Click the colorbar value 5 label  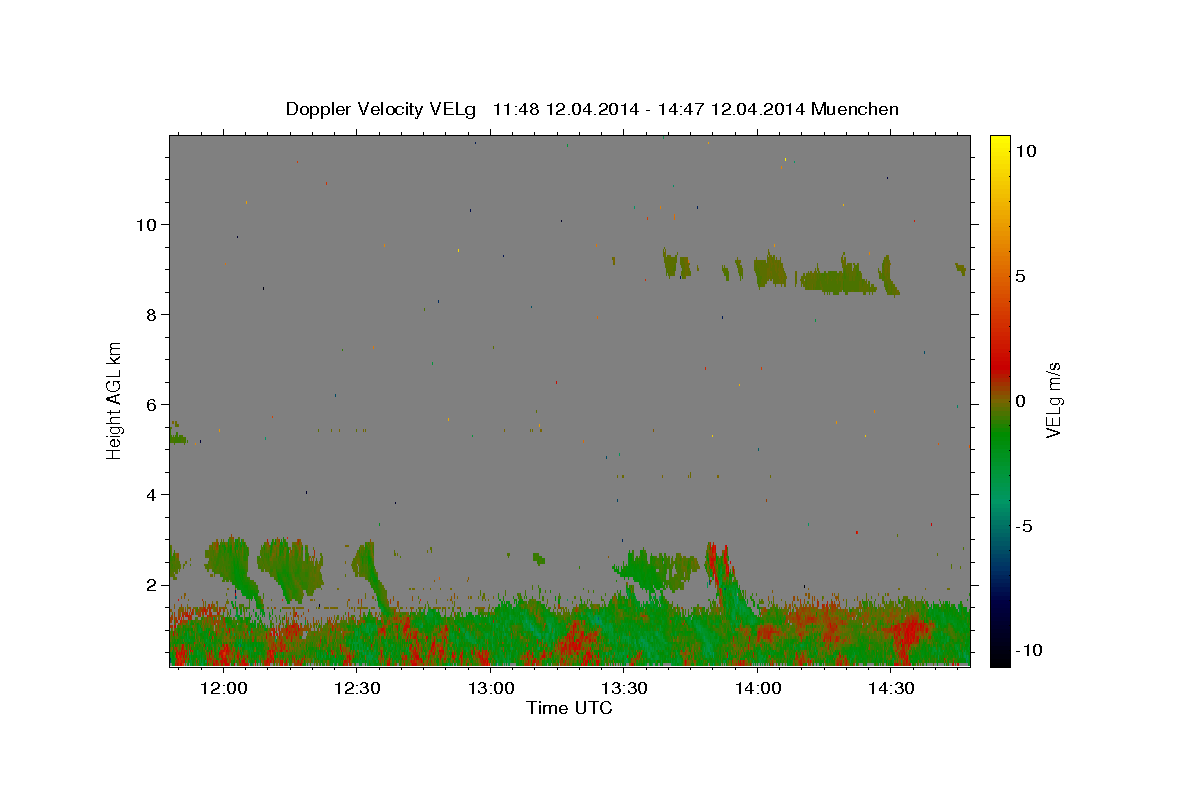coord(1020,276)
